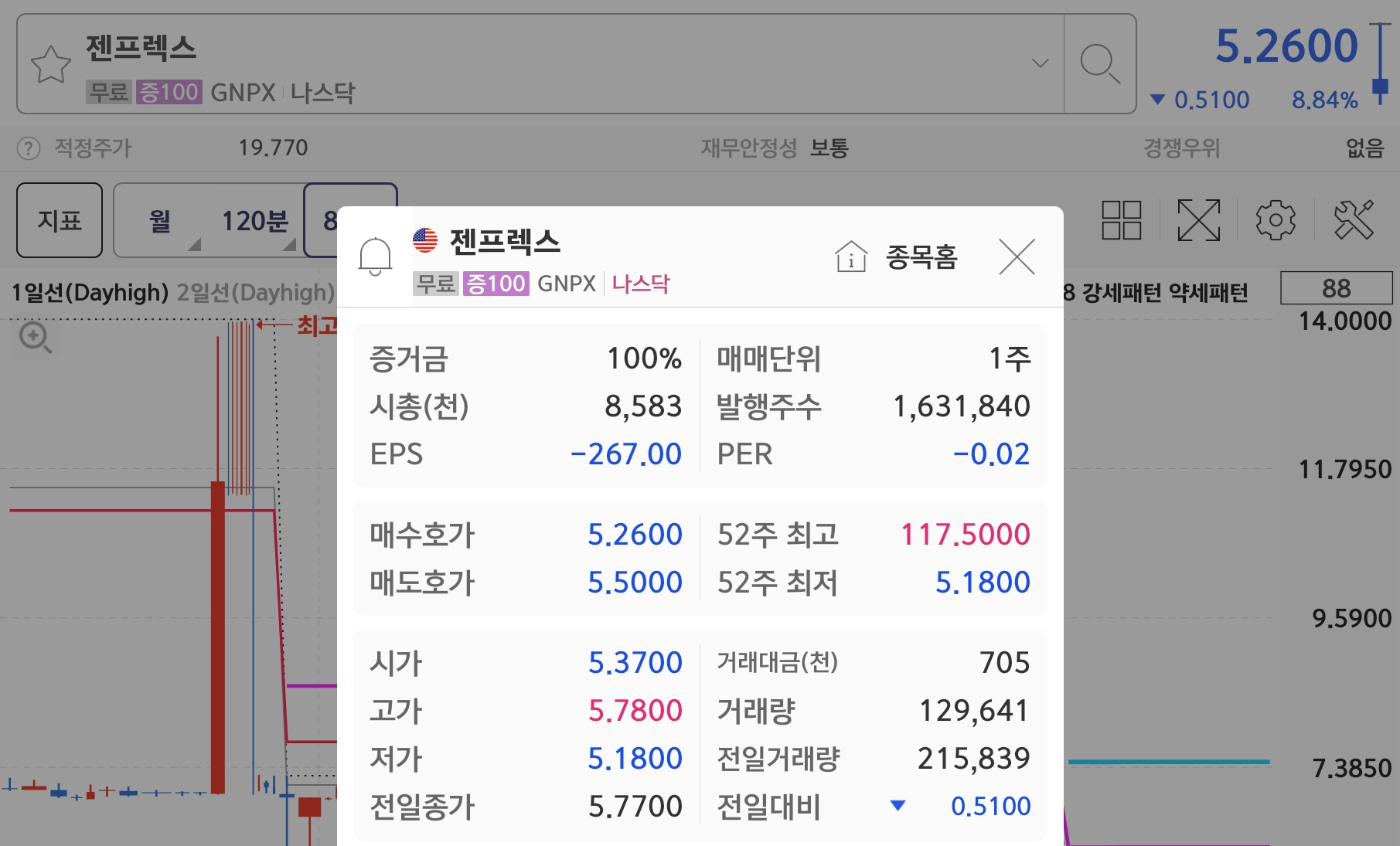Click 1일선(Dayhigh) indicator legend
The height and width of the screenshot is (846, 1400).
click(90, 293)
